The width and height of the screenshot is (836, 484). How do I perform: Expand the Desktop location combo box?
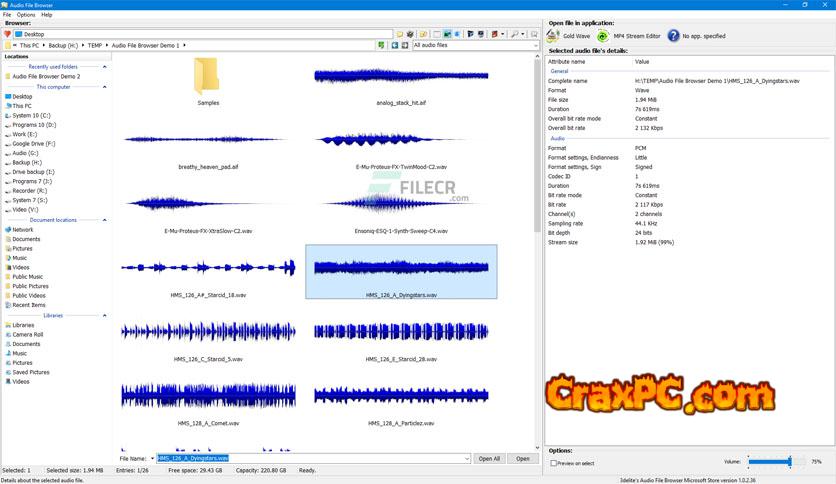389,34
